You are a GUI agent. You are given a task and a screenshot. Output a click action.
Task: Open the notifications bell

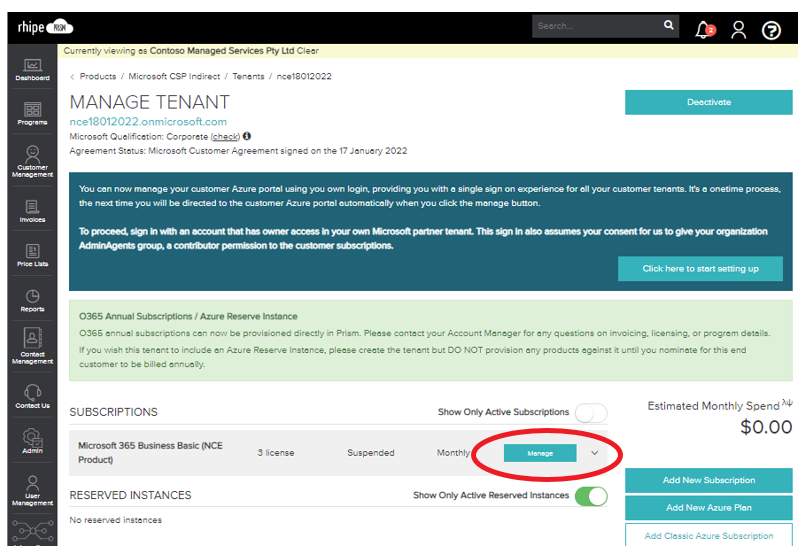[704, 30]
